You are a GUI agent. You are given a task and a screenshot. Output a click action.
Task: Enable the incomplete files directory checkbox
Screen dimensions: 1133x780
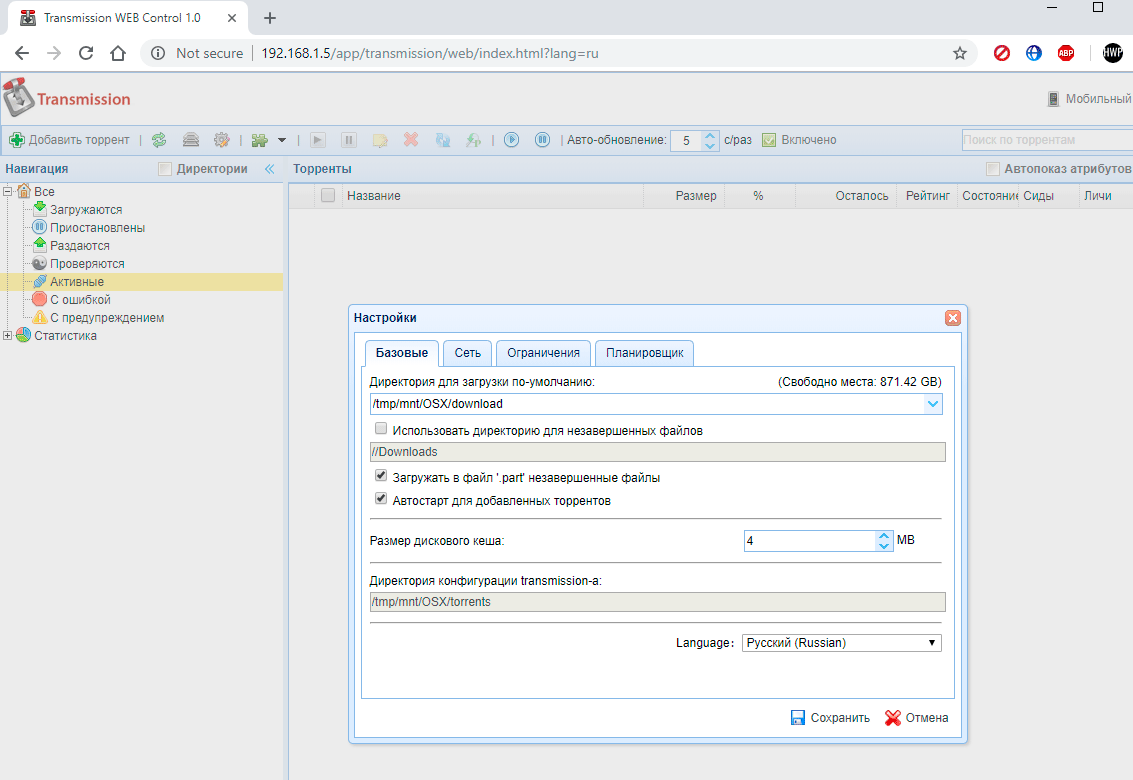(x=381, y=429)
